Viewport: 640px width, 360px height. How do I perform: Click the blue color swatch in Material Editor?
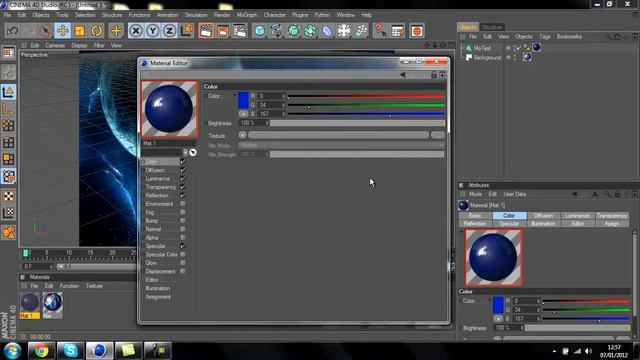(x=243, y=100)
